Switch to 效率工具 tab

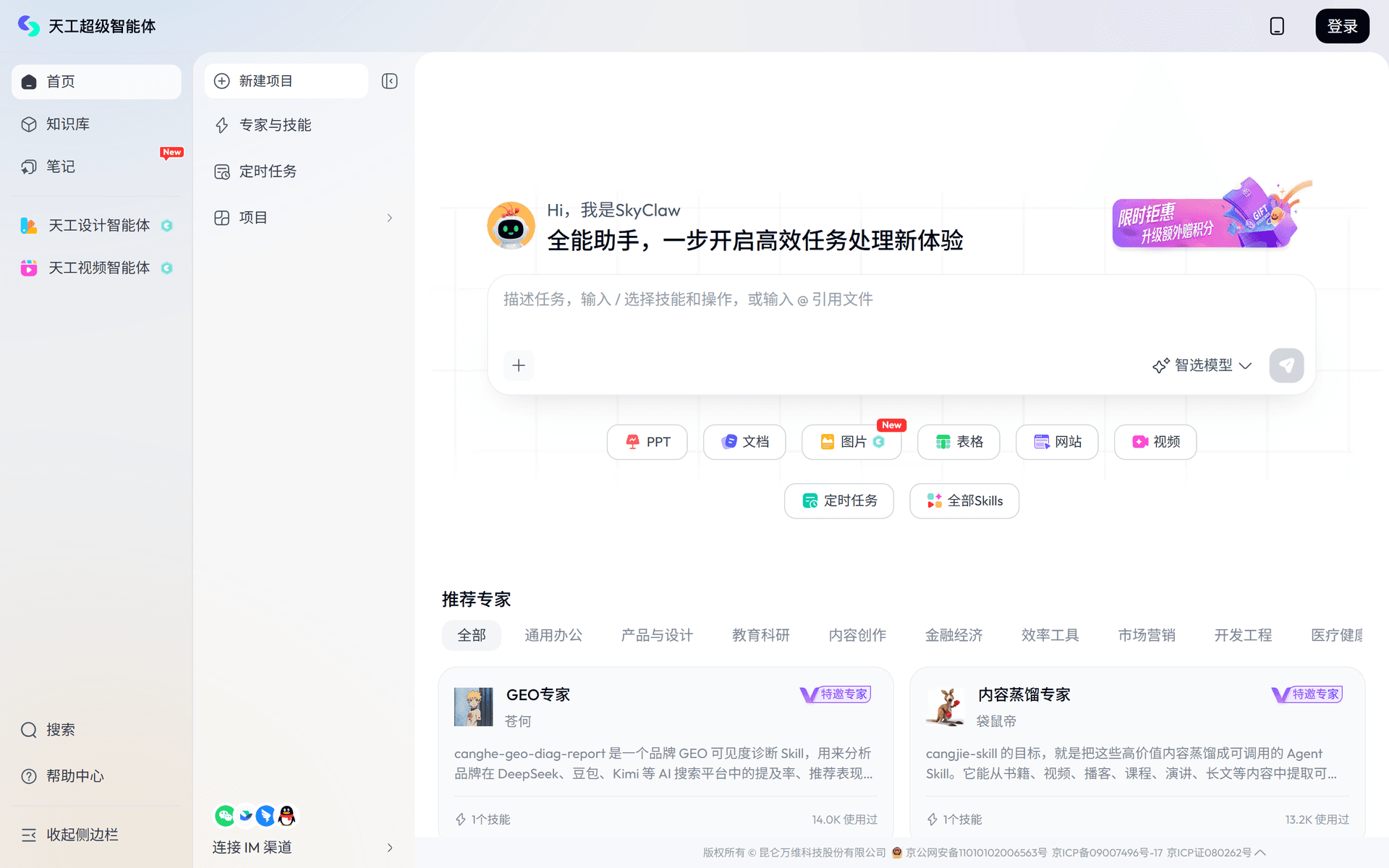pyautogui.click(x=1050, y=636)
